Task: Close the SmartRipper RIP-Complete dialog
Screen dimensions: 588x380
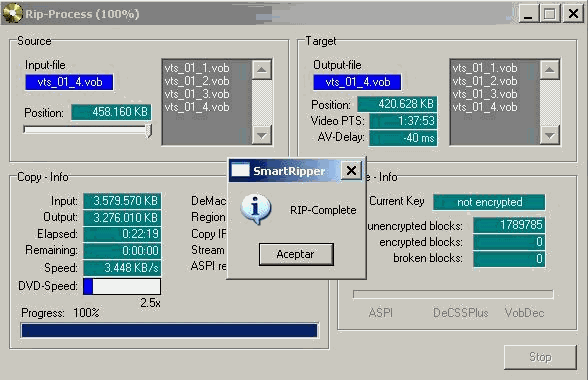Action: [351, 171]
